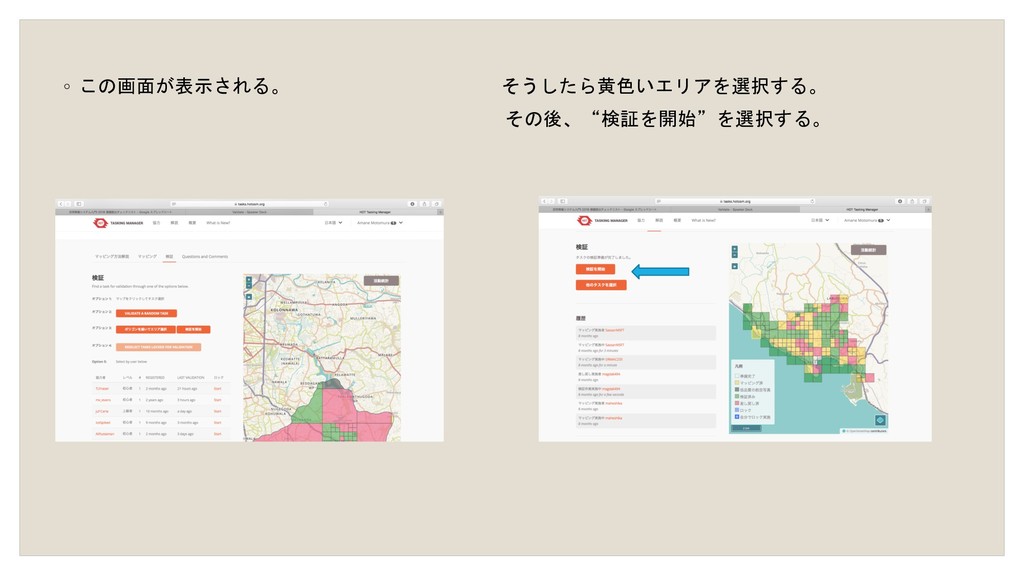Click the faded select-tasks-locked-for-validation button
The height and width of the screenshot is (576, 1024).
click(x=159, y=347)
